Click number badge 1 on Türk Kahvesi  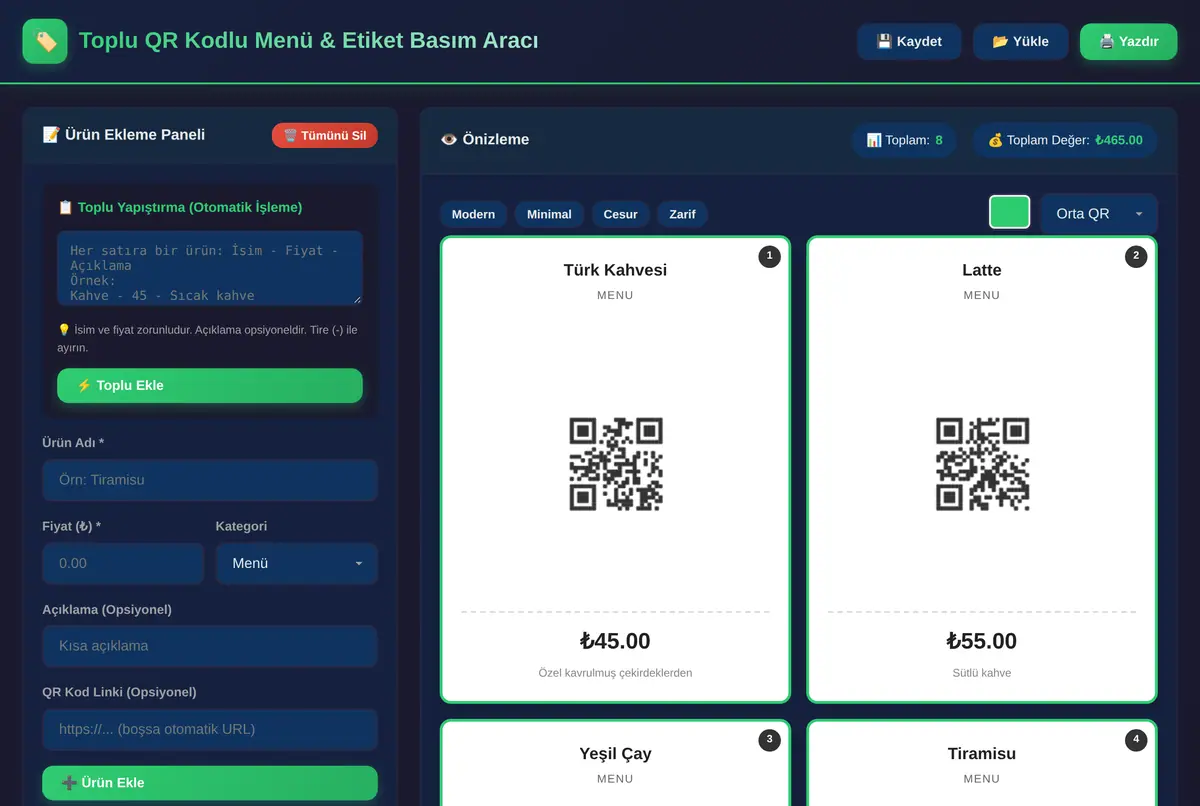(769, 256)
